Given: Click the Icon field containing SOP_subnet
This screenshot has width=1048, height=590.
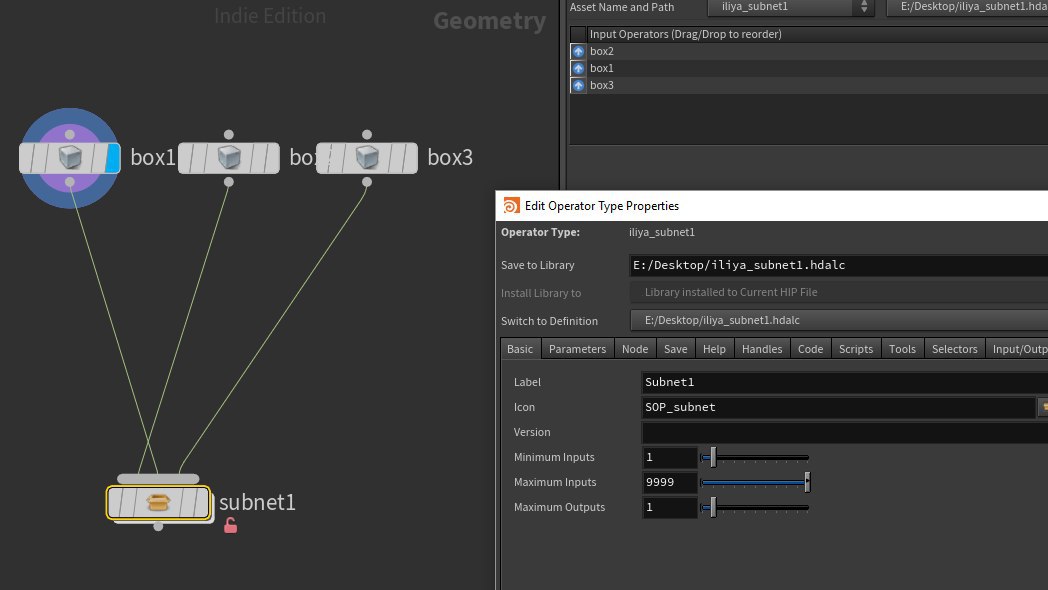Looking at the screenshot, I should tap(838, 407).
